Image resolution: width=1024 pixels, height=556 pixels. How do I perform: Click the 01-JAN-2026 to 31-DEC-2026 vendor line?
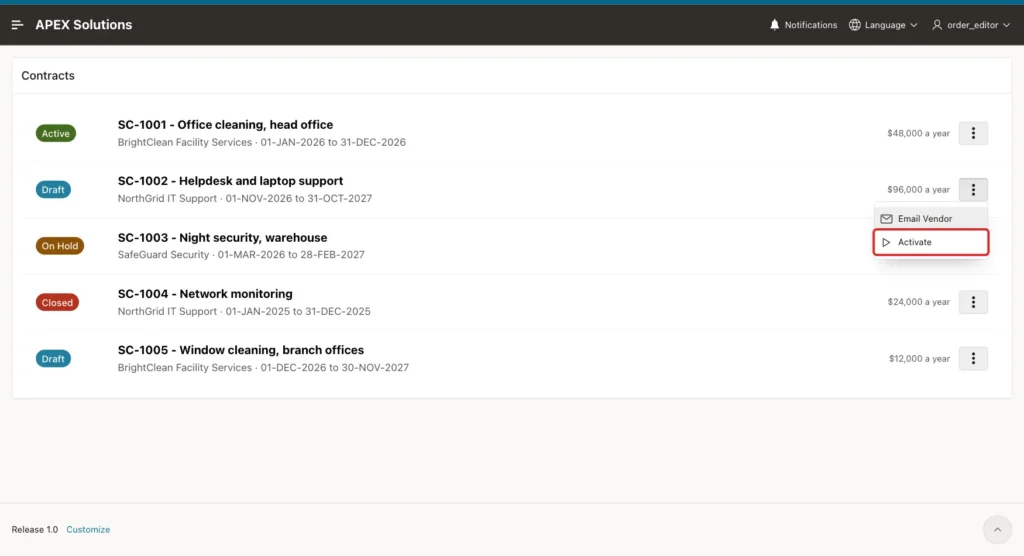(x=261, y=142)
